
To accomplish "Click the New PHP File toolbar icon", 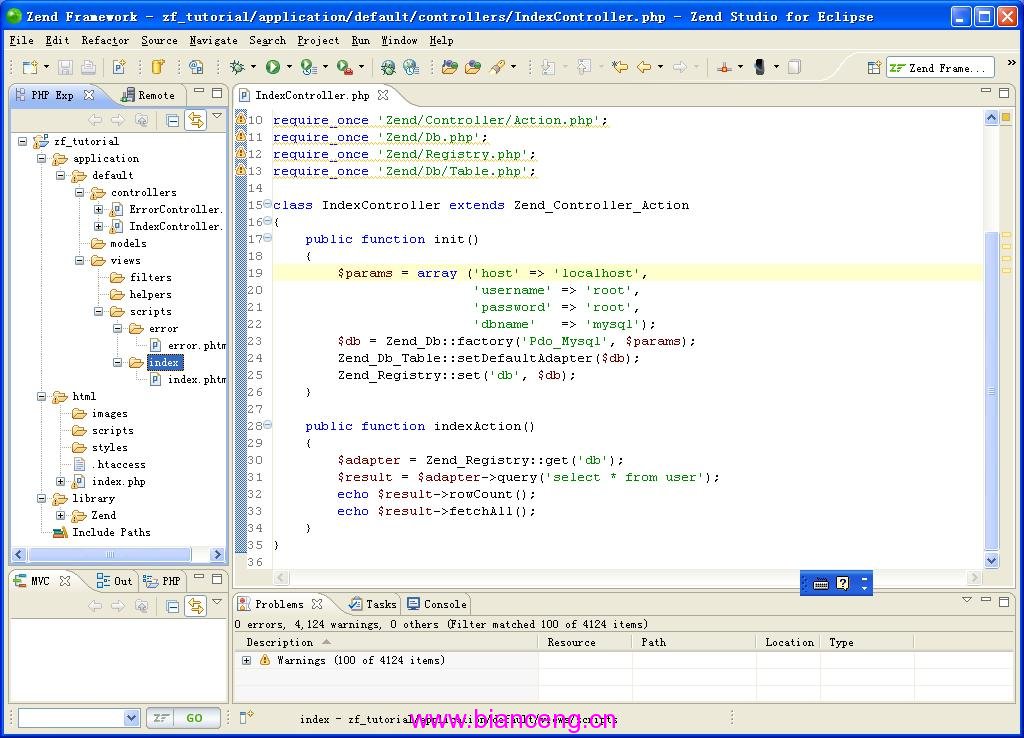I will tap(118, 67).
